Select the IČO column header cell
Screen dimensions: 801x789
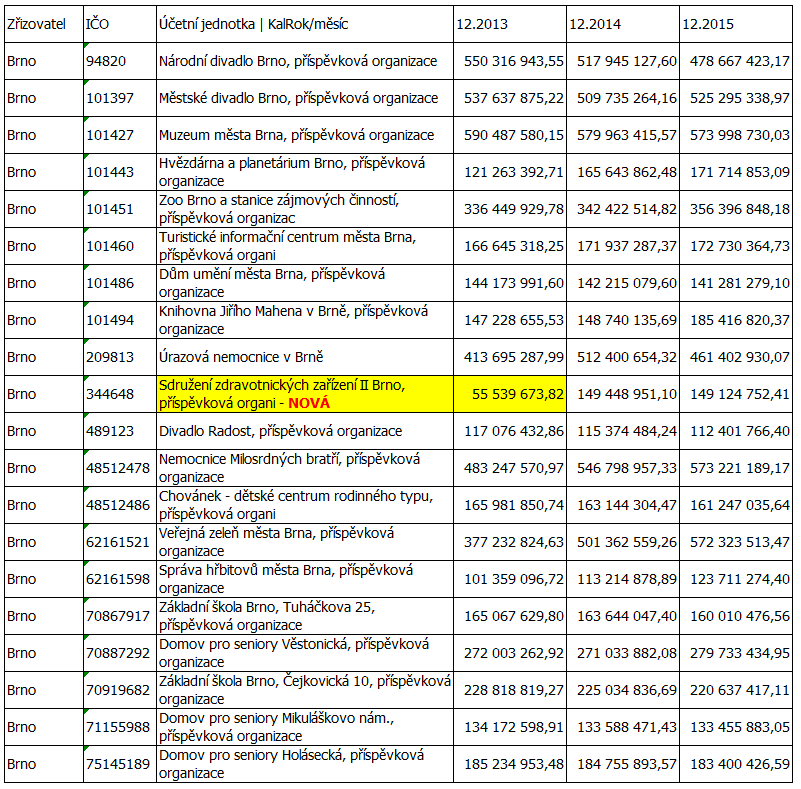click(x=120, y=24)
